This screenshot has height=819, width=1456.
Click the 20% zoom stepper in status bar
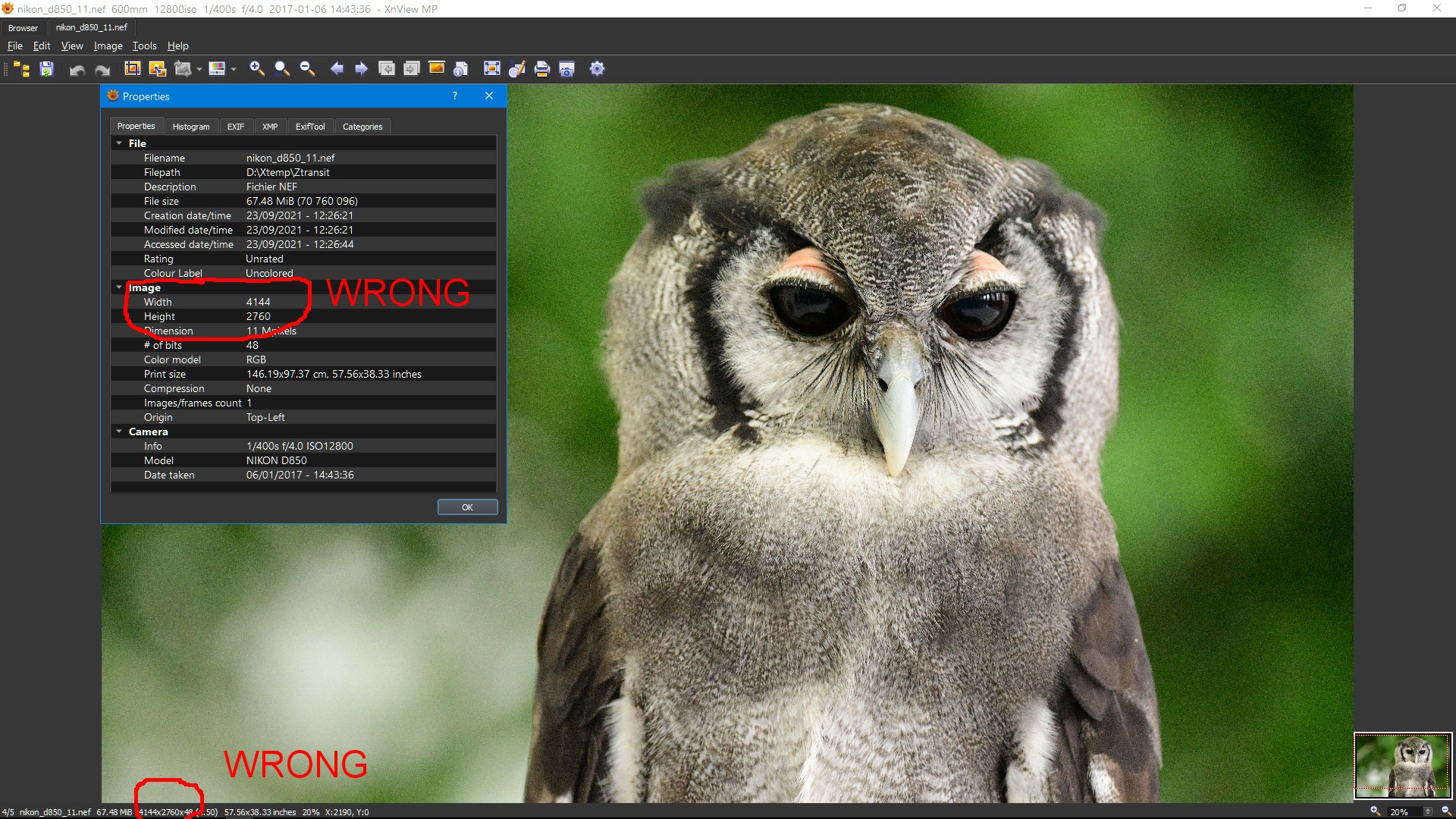click(x=1428, y=811)
